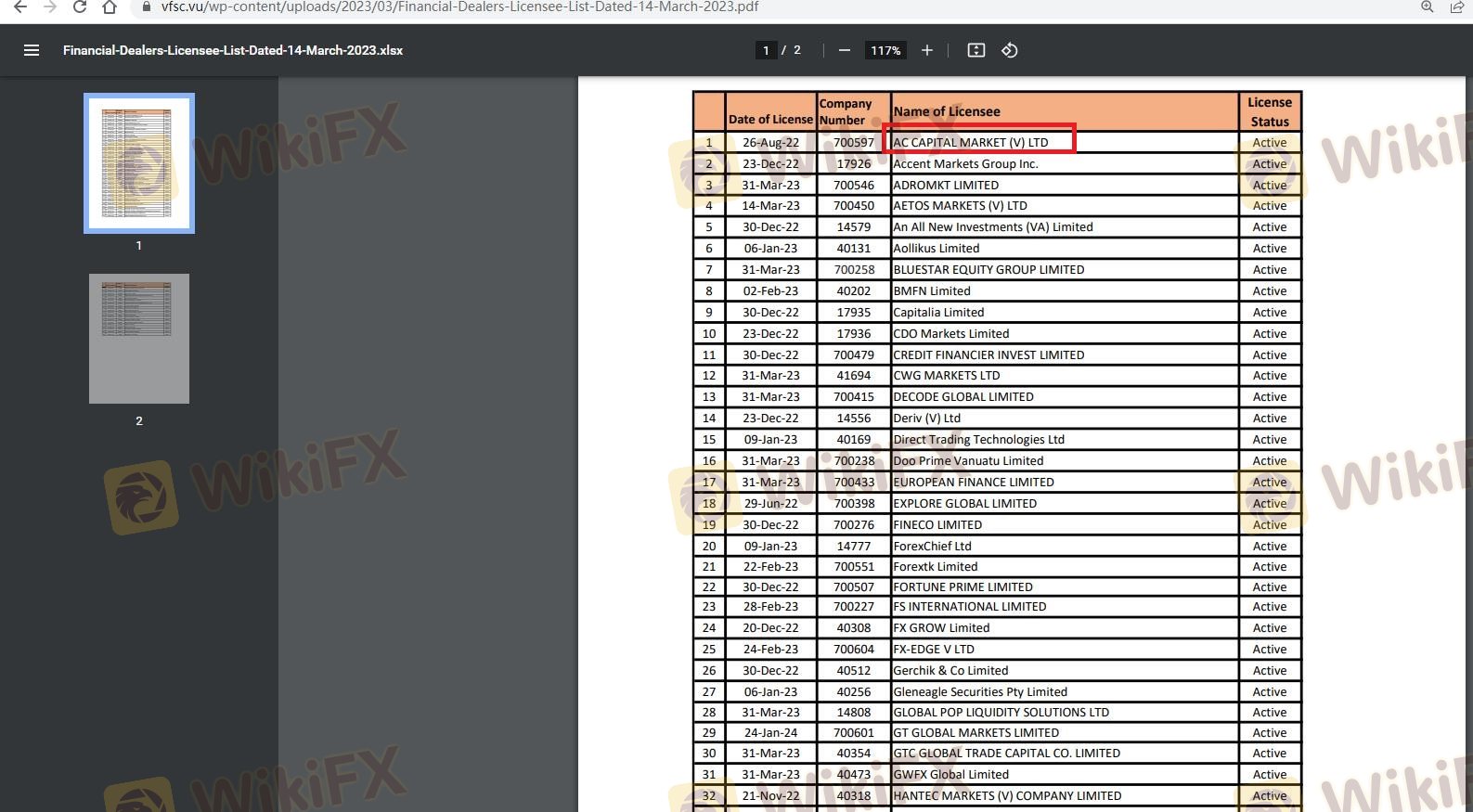The height and width of the screenshot is (812, 1473).
Task: Click the share icon in address bar
Action: tap(1457, 7)
